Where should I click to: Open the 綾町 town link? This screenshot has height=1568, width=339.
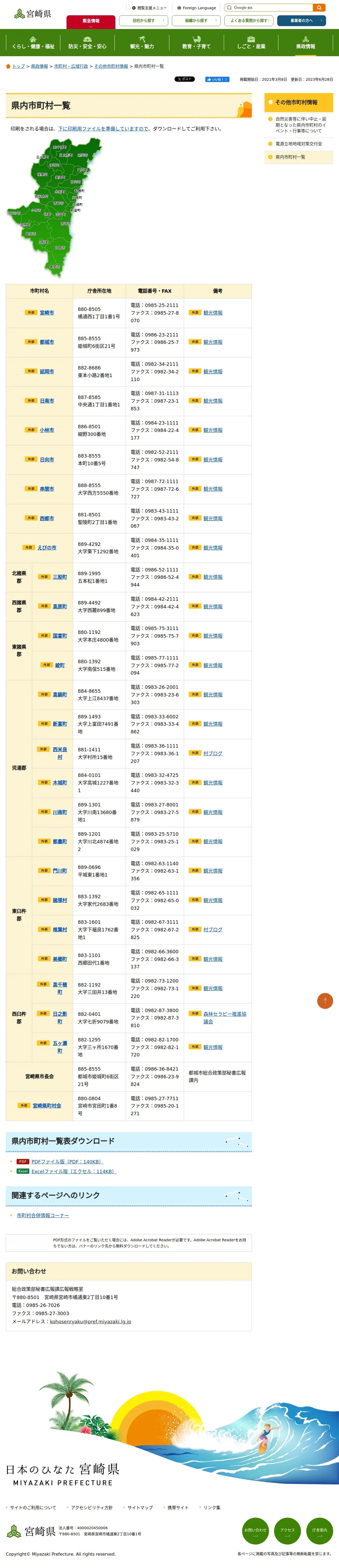pos(60,665)
